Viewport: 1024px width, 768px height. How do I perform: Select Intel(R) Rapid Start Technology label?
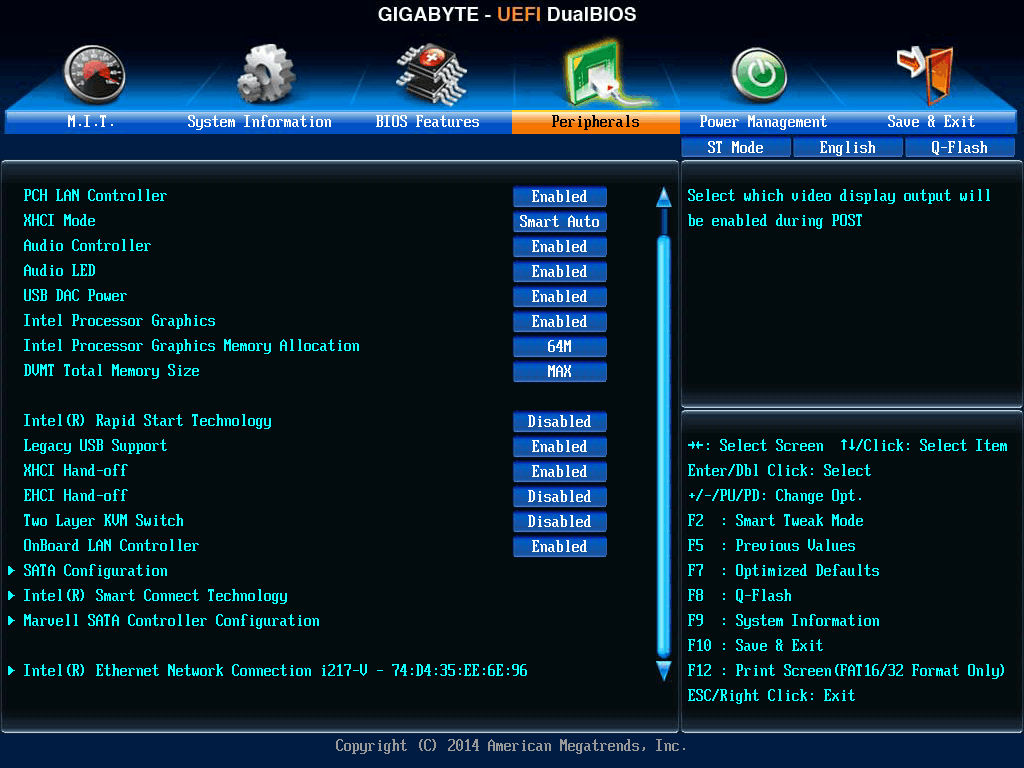[148, 421]
